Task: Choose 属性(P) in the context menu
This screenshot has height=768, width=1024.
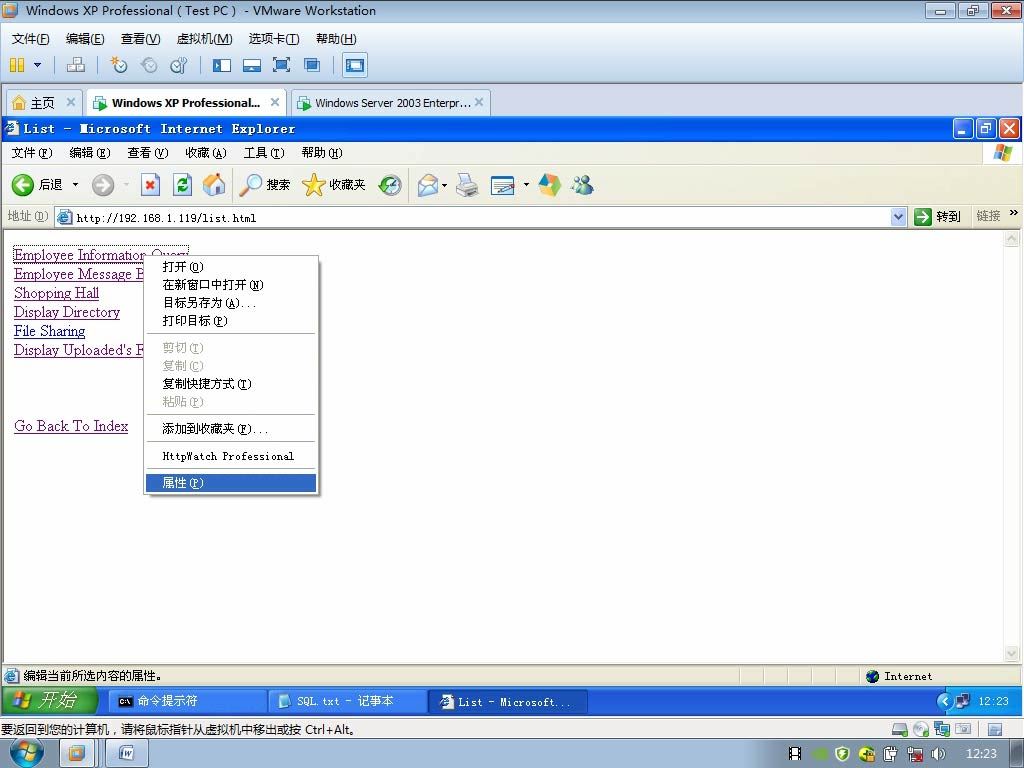Action: (231, 483)
